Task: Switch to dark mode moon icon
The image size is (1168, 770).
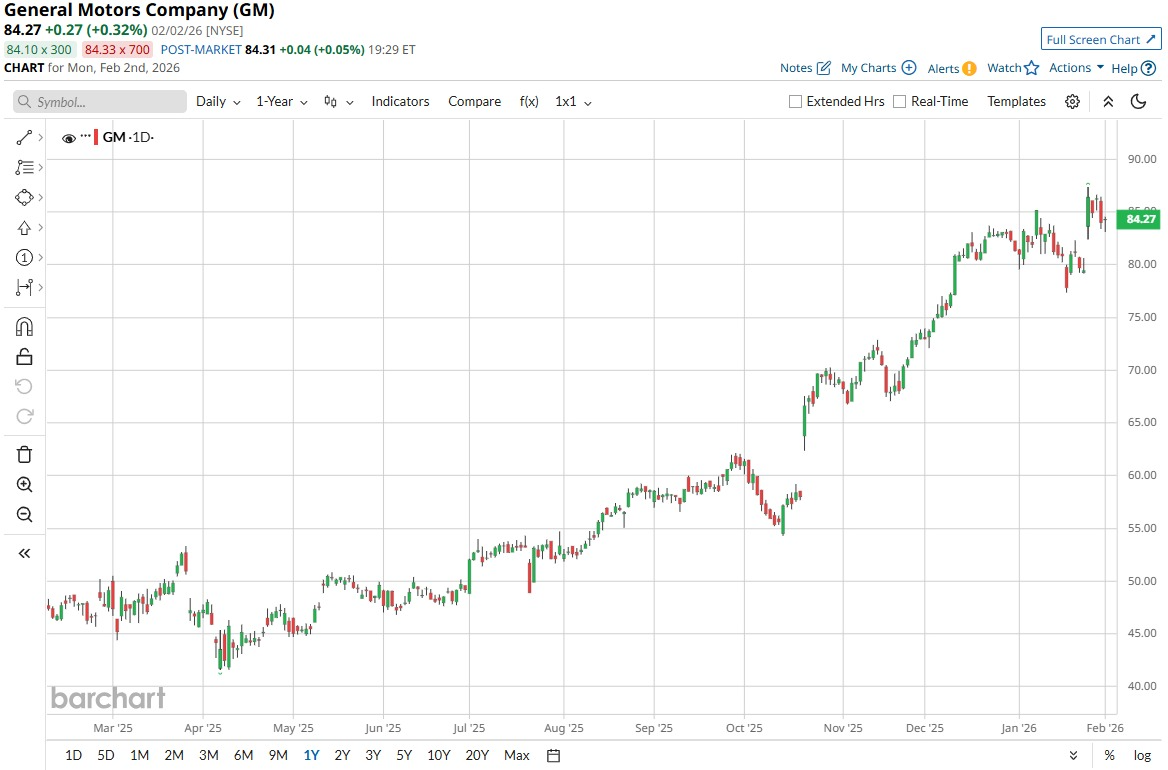Action: [x=1138, y=102]
